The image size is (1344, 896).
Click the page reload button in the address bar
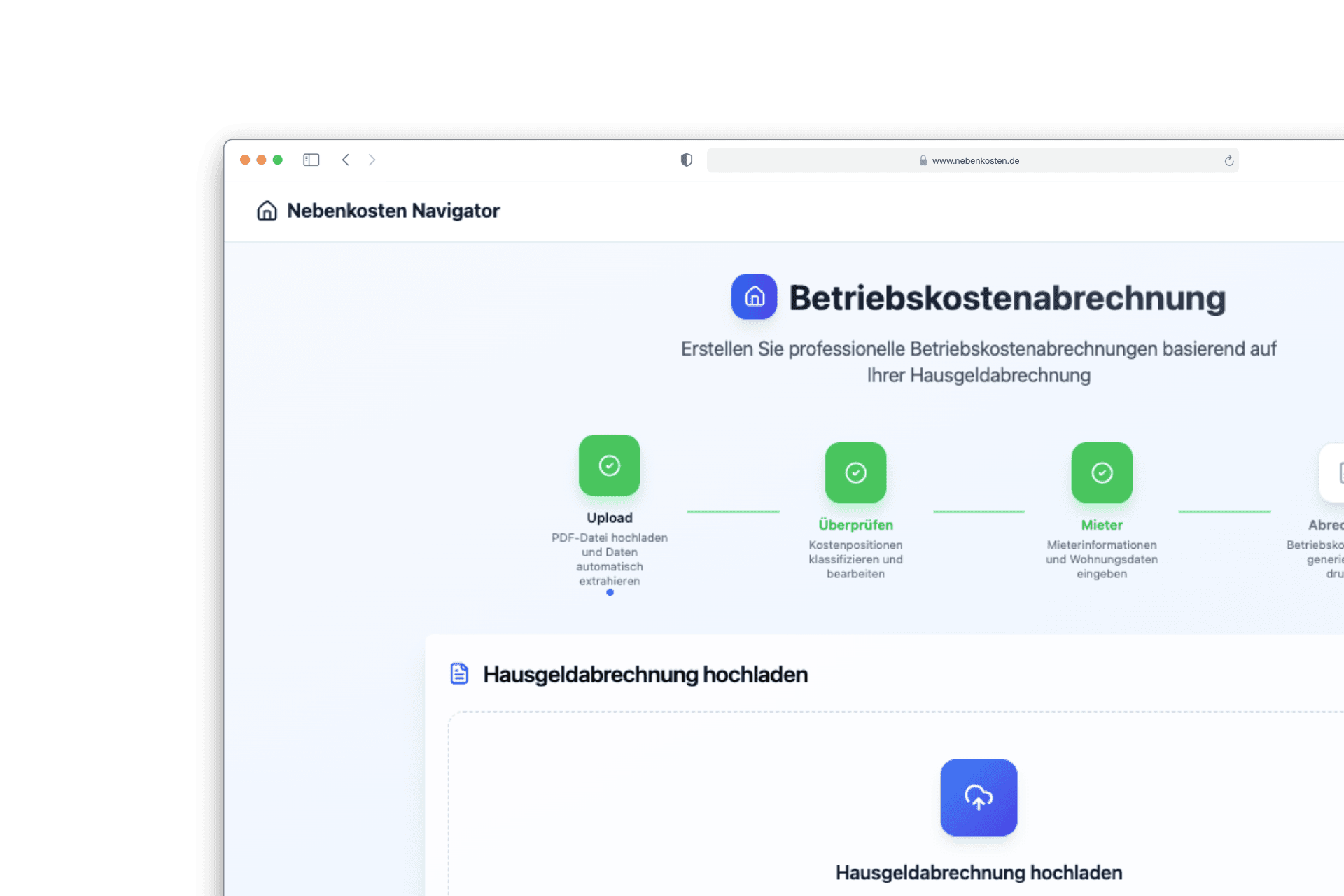point(1229,160)
